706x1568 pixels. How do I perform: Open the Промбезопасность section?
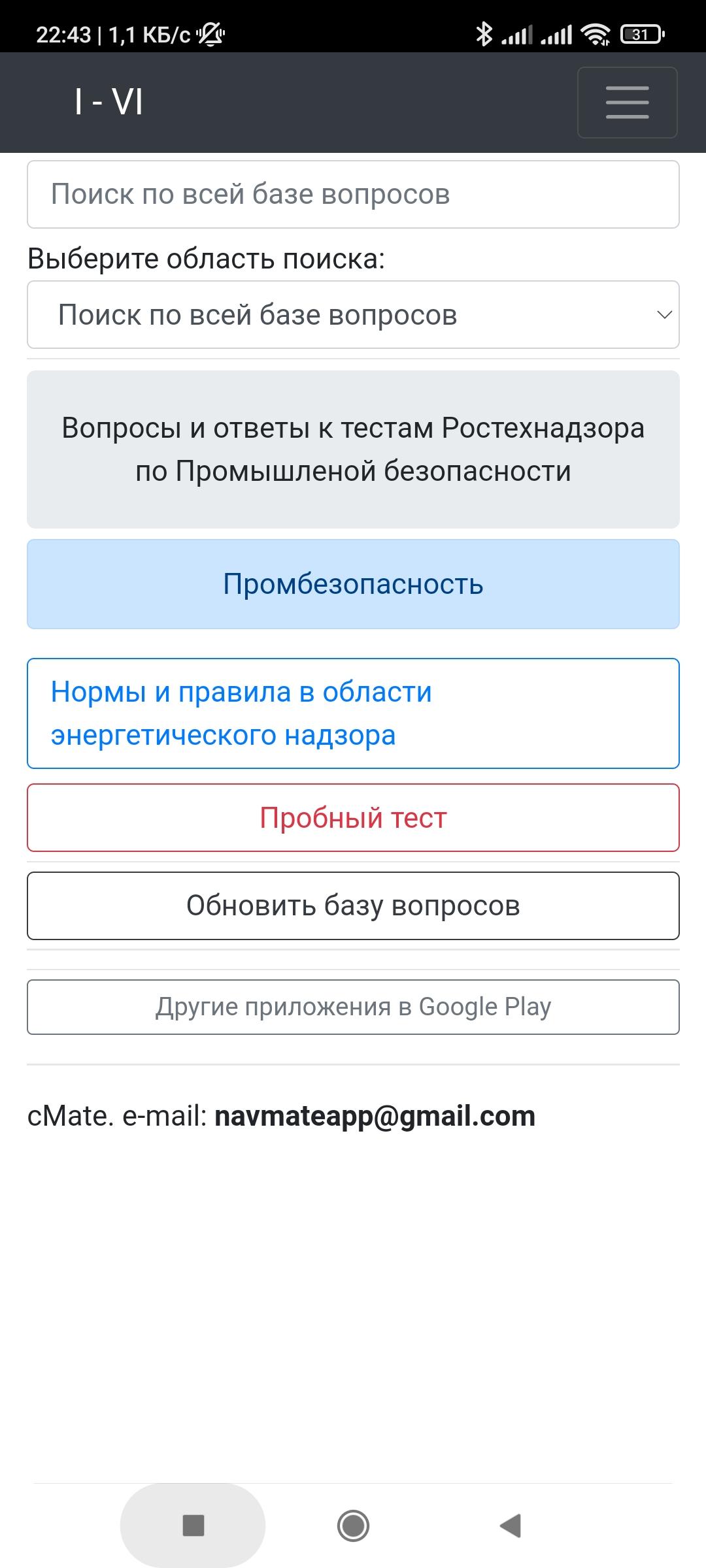point(353,584)
